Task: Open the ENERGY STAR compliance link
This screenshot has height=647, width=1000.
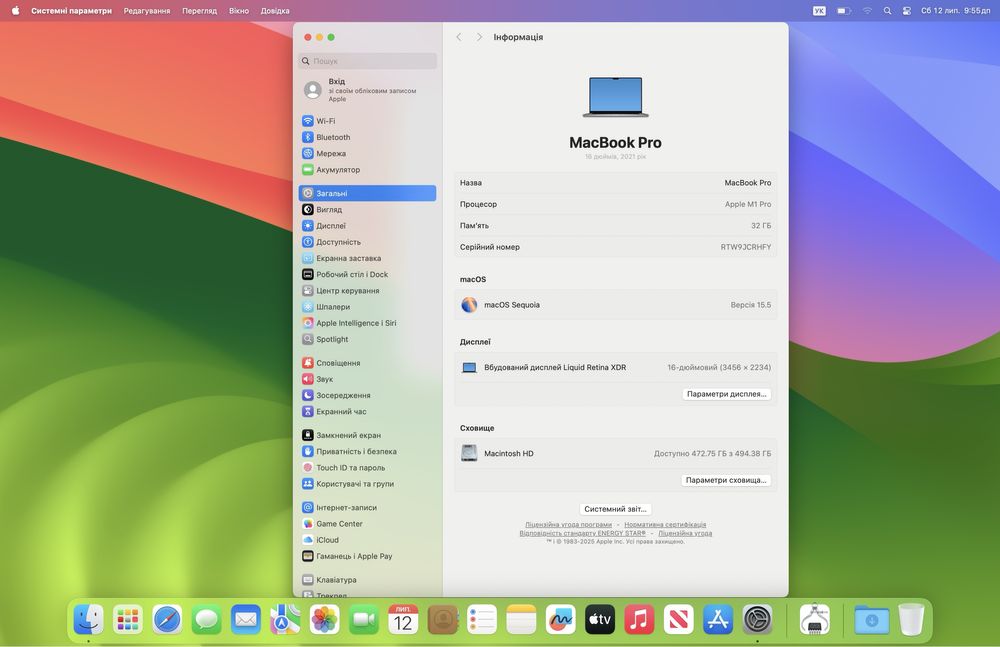Action: [582, 533]
